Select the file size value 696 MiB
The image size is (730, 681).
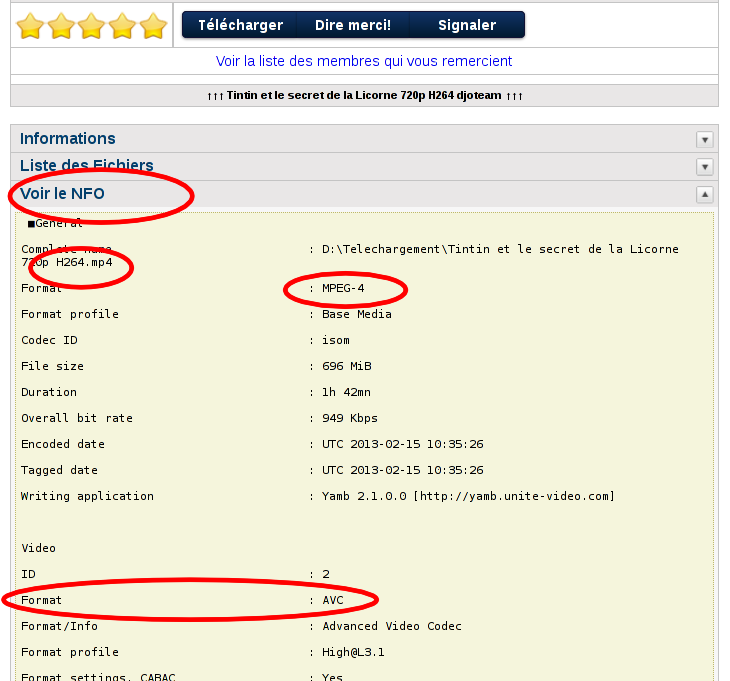pyautogui.click(x=347, y=366)
